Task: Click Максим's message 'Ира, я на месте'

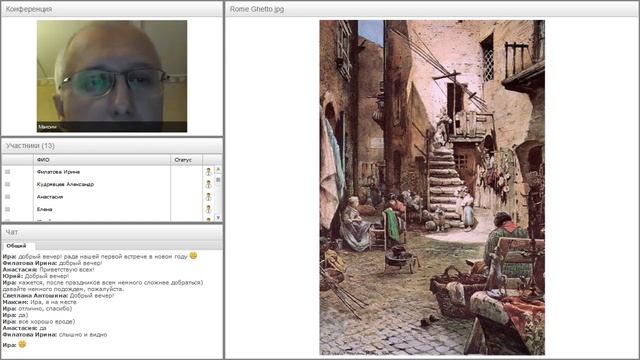Action: pos(53,302)
